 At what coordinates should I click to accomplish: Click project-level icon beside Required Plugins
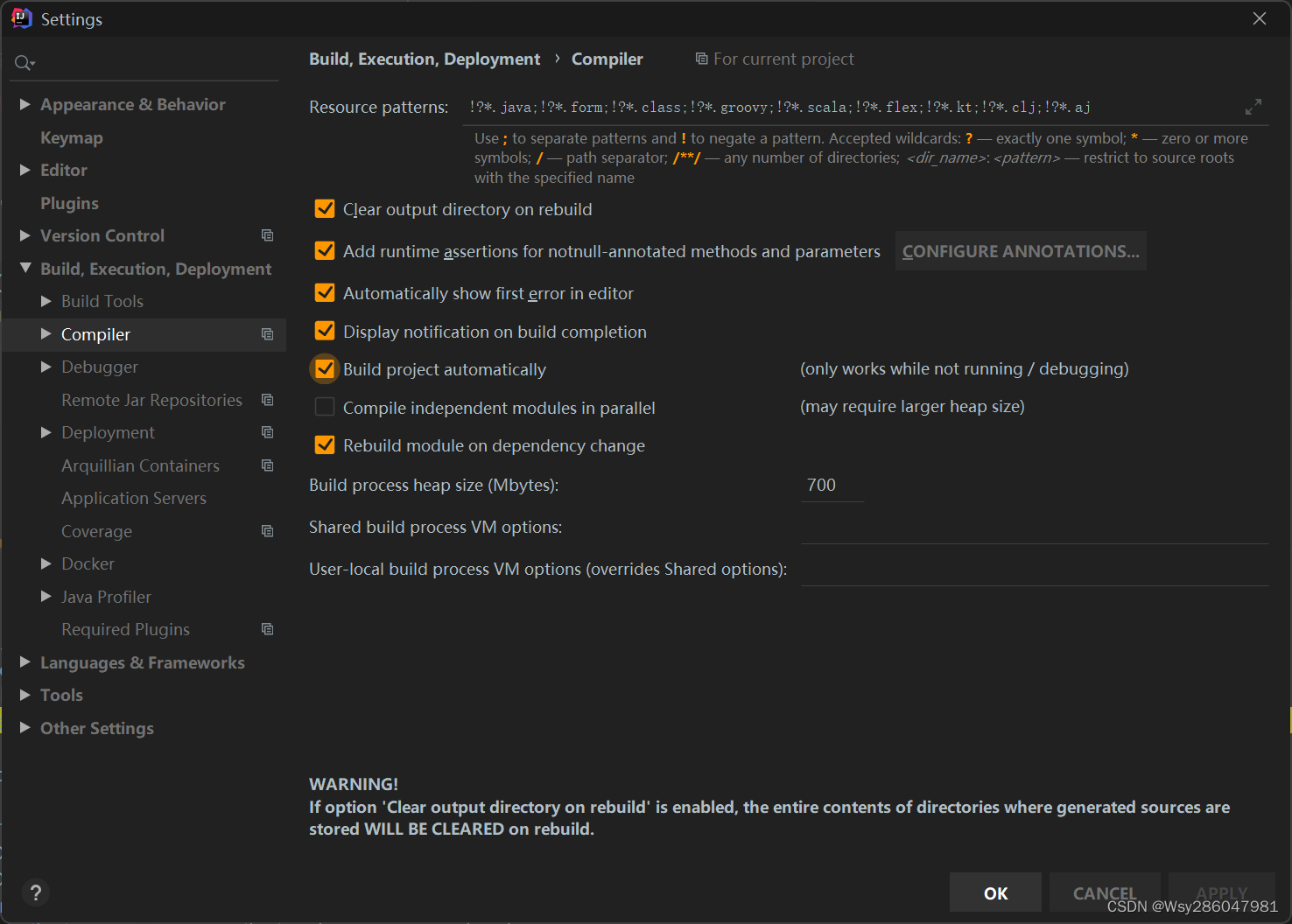point(268,629)
